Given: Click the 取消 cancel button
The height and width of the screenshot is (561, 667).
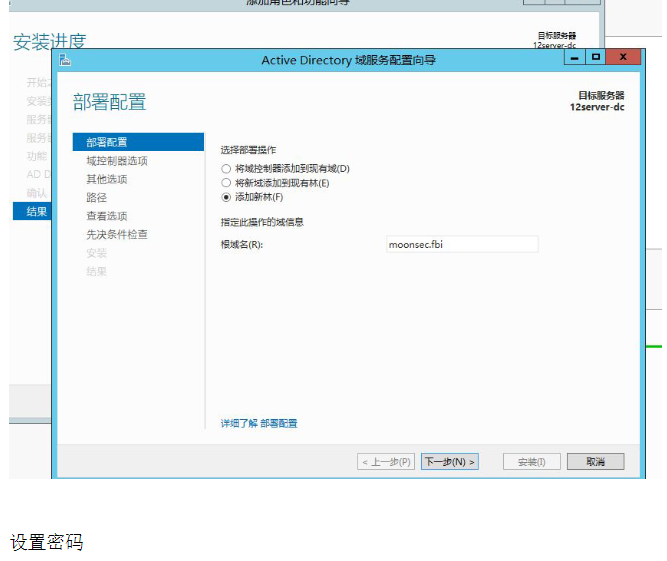Looking at the screenshot, I should click(x=596, y=462).
